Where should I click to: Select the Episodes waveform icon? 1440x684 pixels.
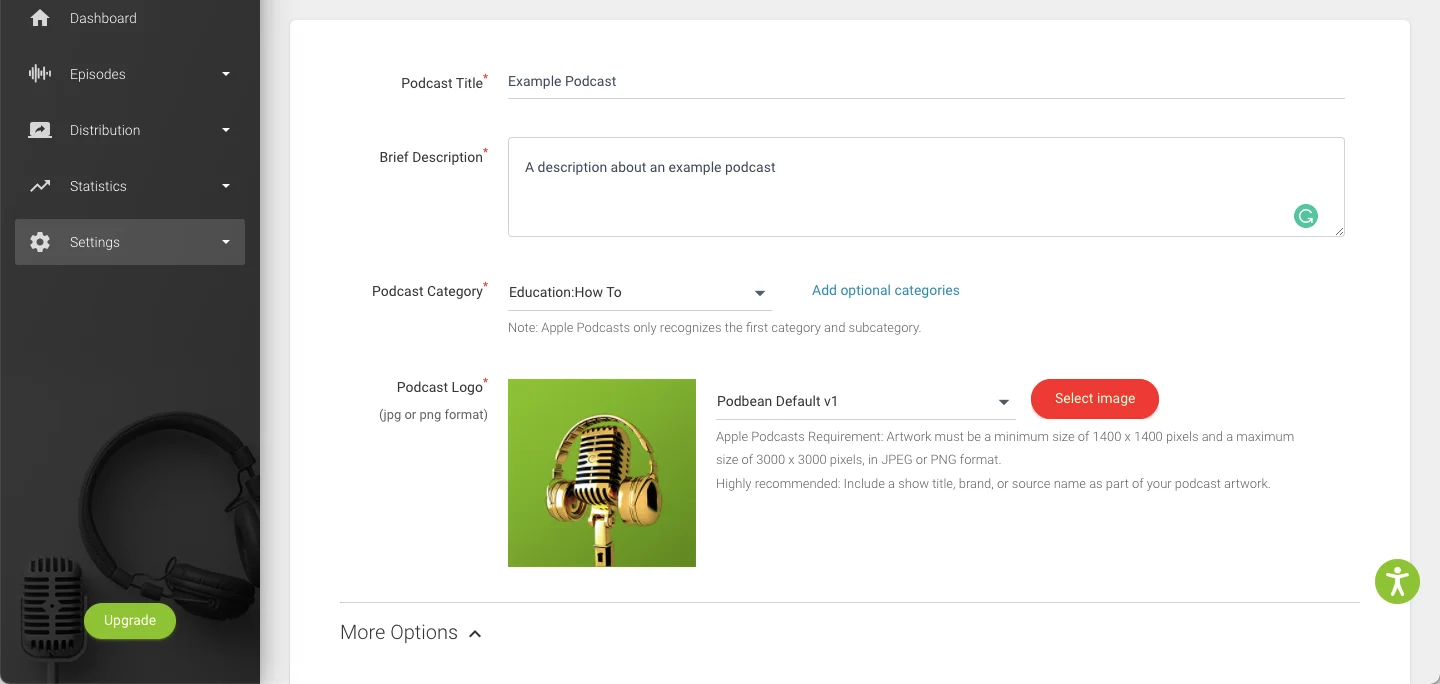pos(40,73)
